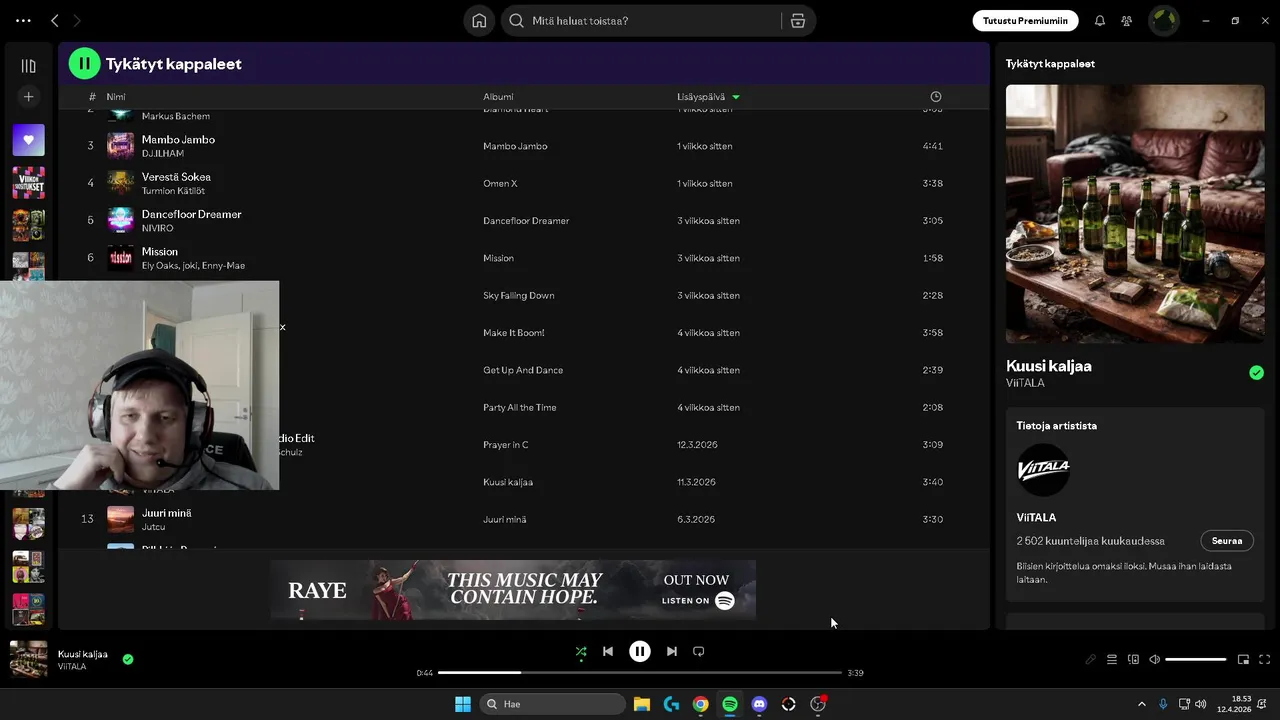Follow ViiTALA with the Seuraa button
This screenshot has height=720, width=1280.
click(1227, 541)
